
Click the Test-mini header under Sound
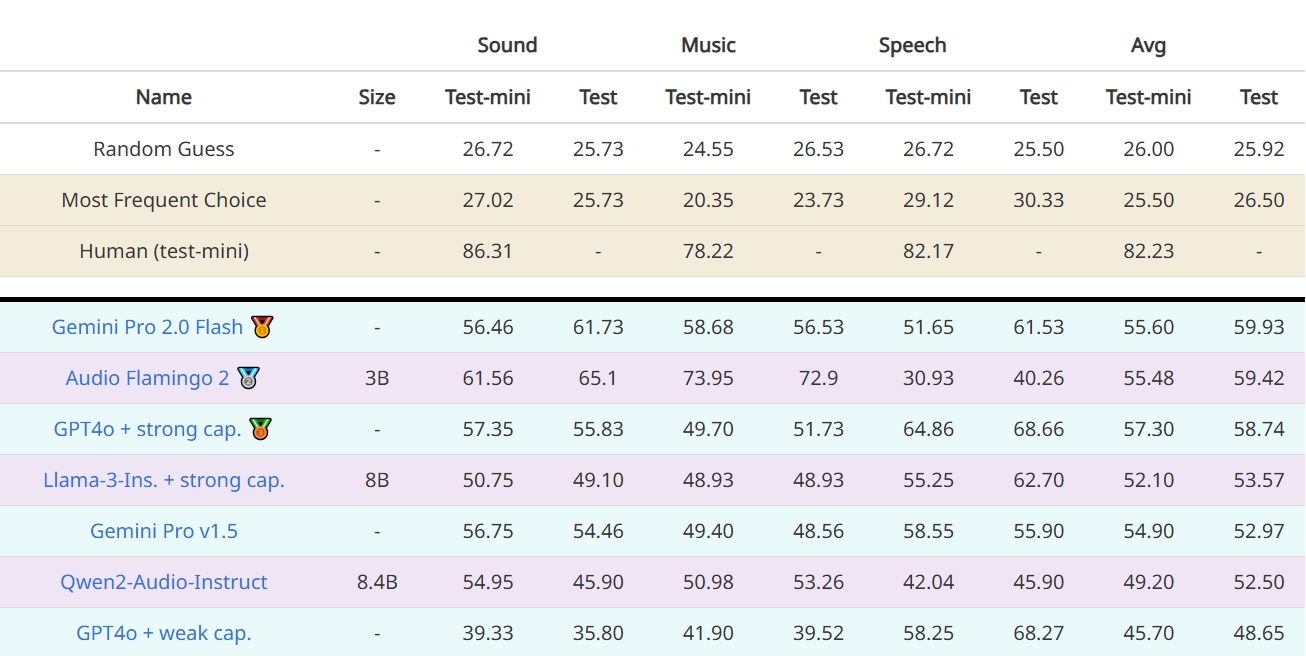pos(488,97)
